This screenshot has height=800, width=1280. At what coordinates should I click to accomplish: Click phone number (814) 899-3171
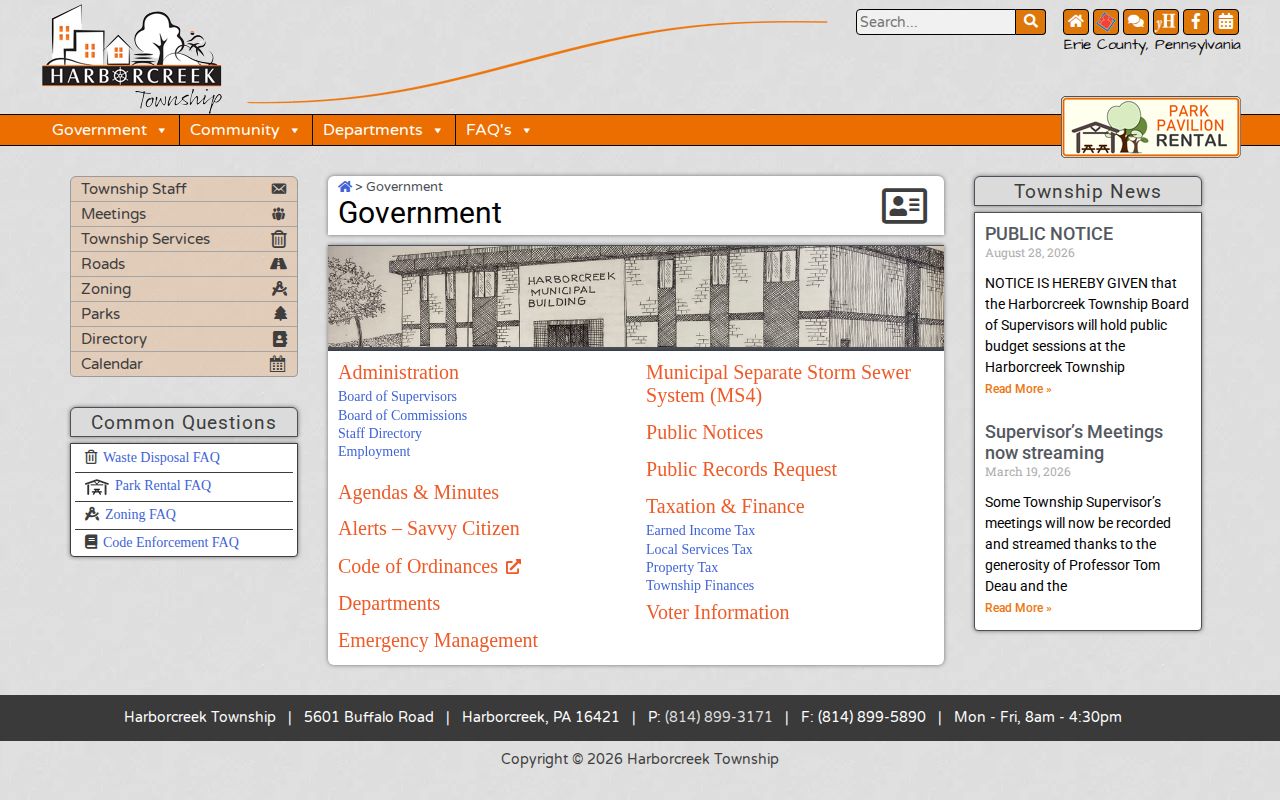[718, 717]
